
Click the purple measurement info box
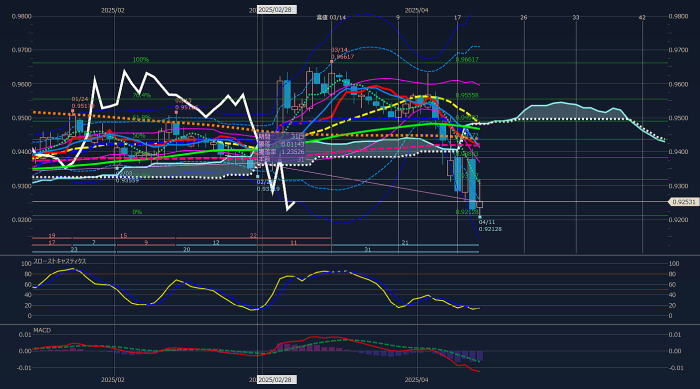pyautogui.click(x=281, y=148)
